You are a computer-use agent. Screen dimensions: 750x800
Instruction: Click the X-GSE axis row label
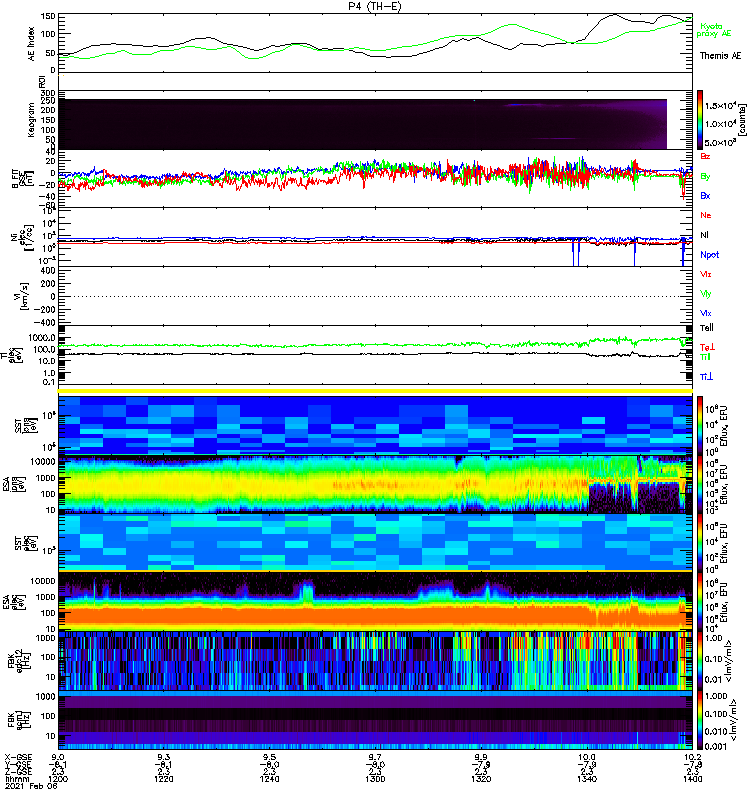(x=18, y=757)
